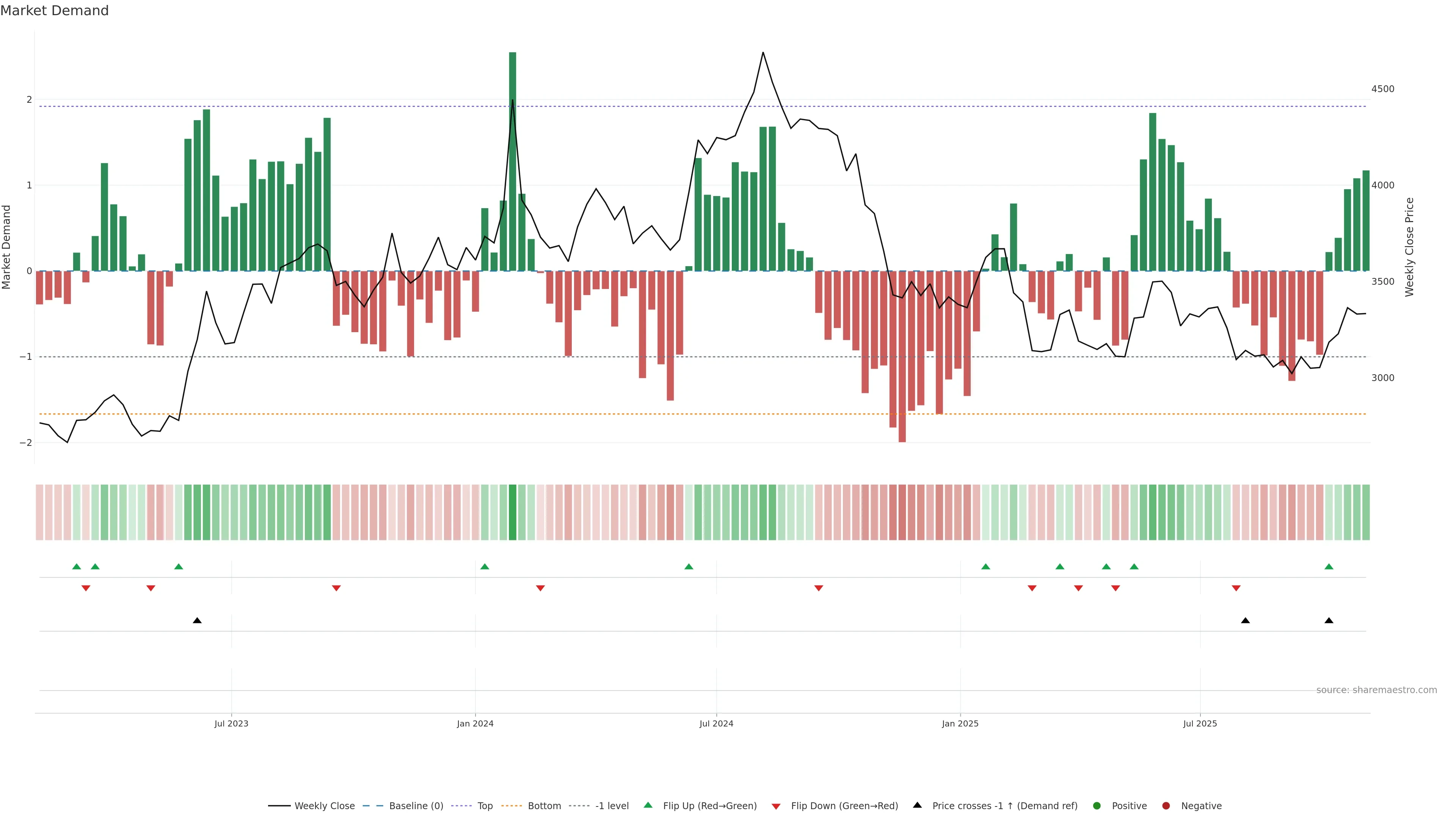This screenshot has height=819, width=1456.
Task: Click the green Positive dot in the legend
Action: (1097, 806)
